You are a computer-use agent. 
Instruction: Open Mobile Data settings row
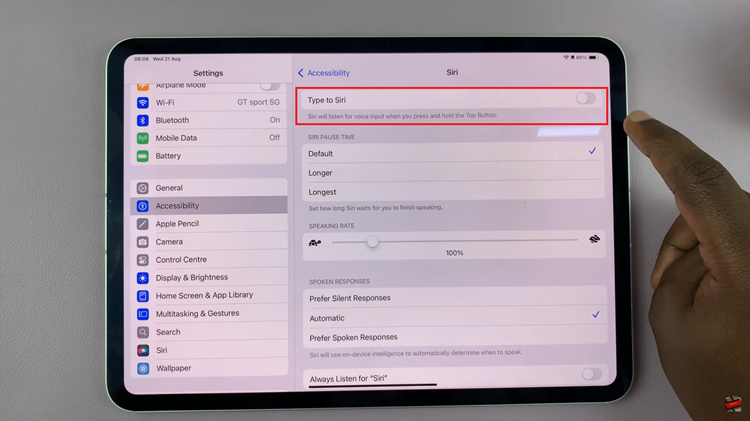pos(209,138)
